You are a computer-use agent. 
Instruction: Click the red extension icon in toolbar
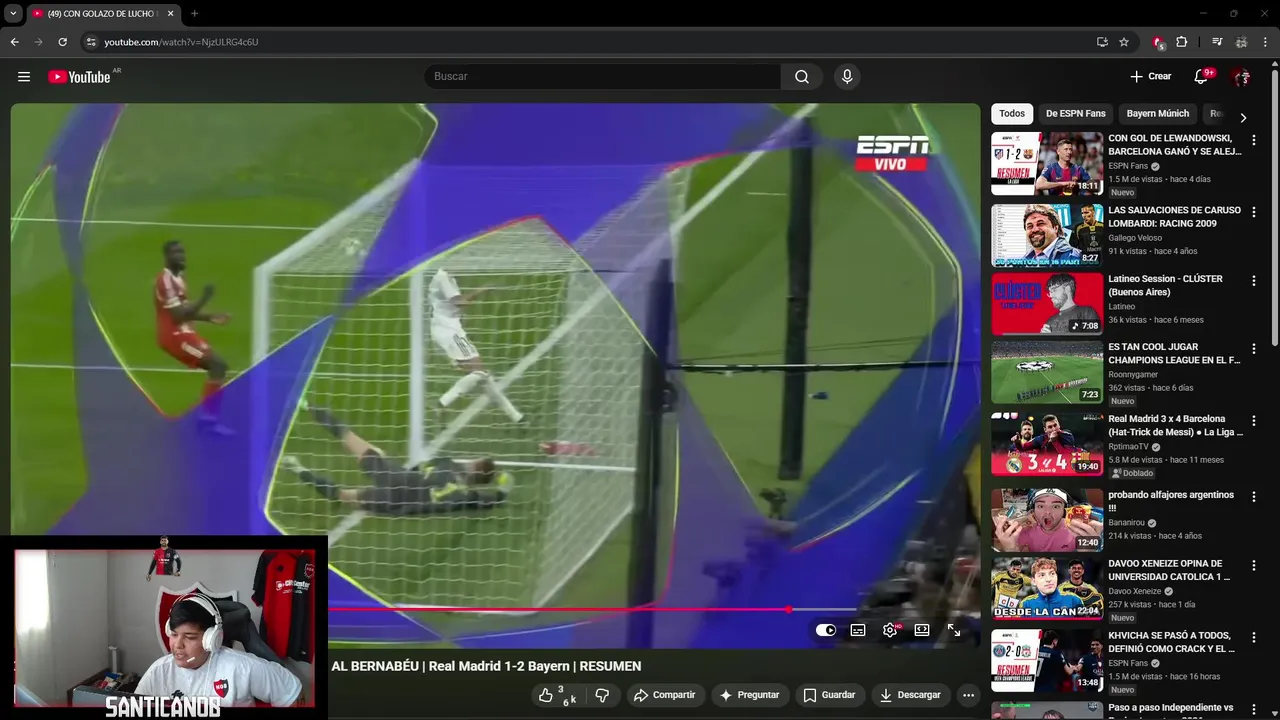tap(1158, 42)
